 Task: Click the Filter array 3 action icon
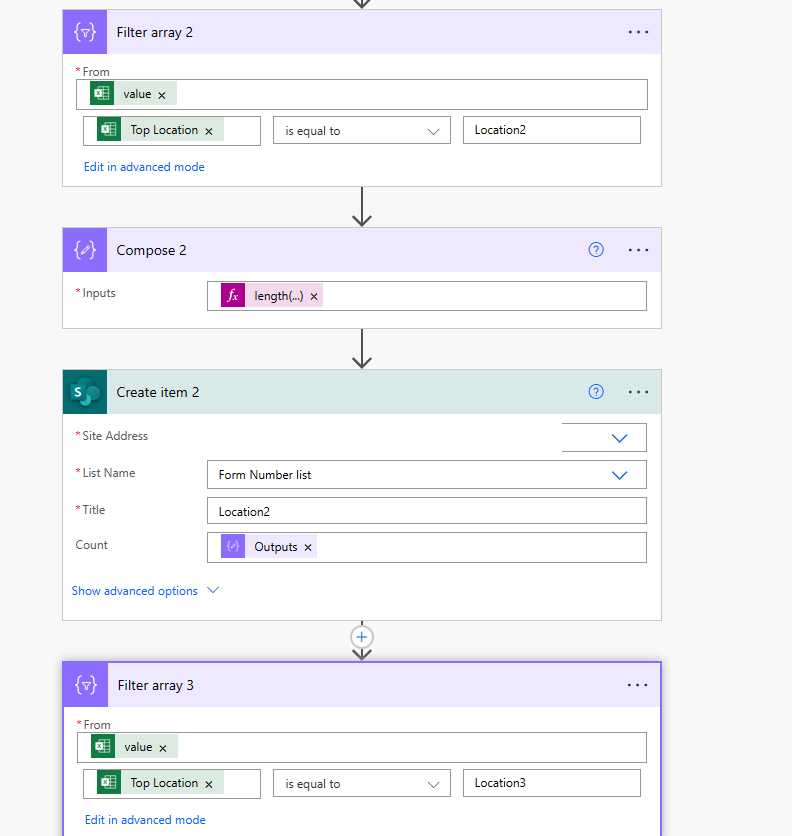point(85,684)
